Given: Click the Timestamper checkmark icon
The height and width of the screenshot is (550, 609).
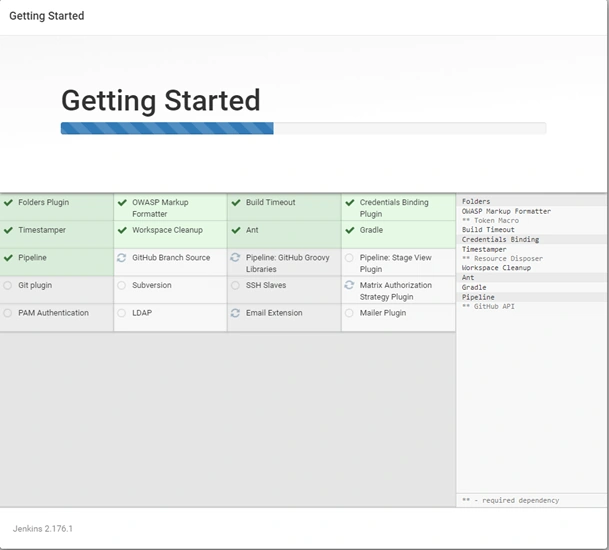Looking at the screenshot, I should click(x=8, y=230).
